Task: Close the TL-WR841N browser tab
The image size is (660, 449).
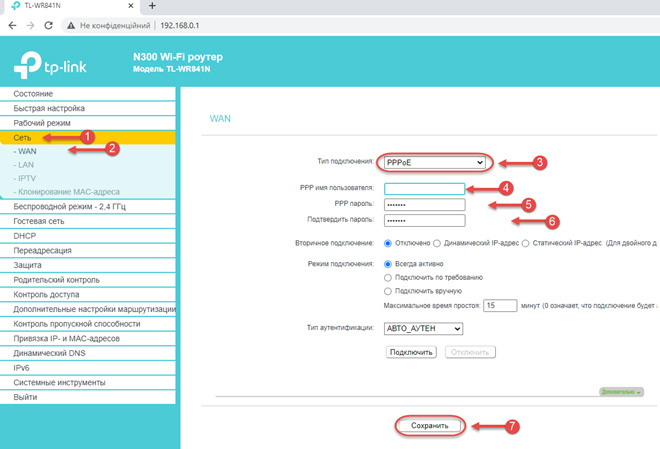Action: pyautogui.click(x=132, y=6)
